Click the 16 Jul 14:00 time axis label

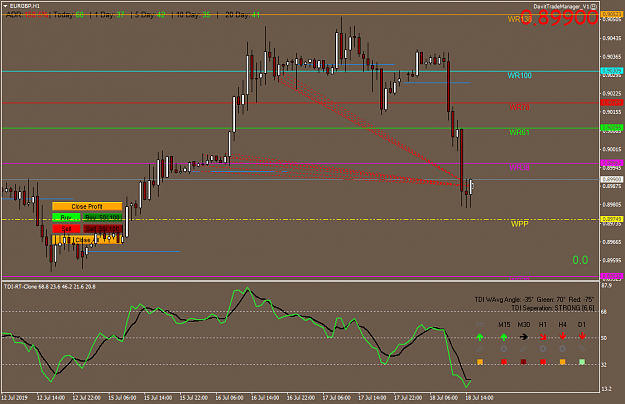(x=265, y=398)
